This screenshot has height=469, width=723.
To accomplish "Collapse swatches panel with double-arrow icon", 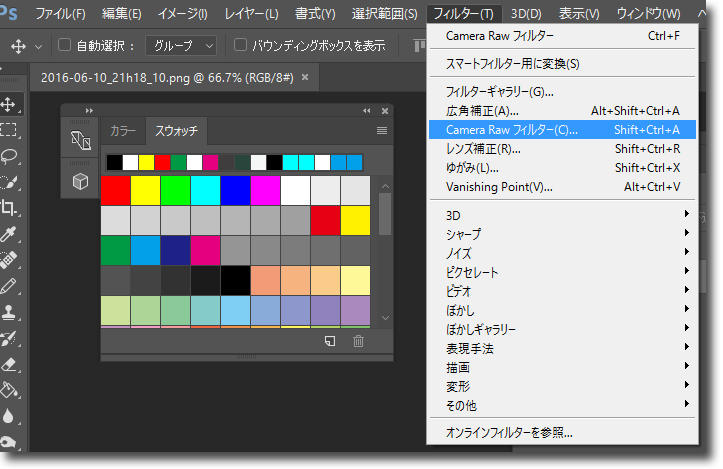I will (x=367, y=111).
